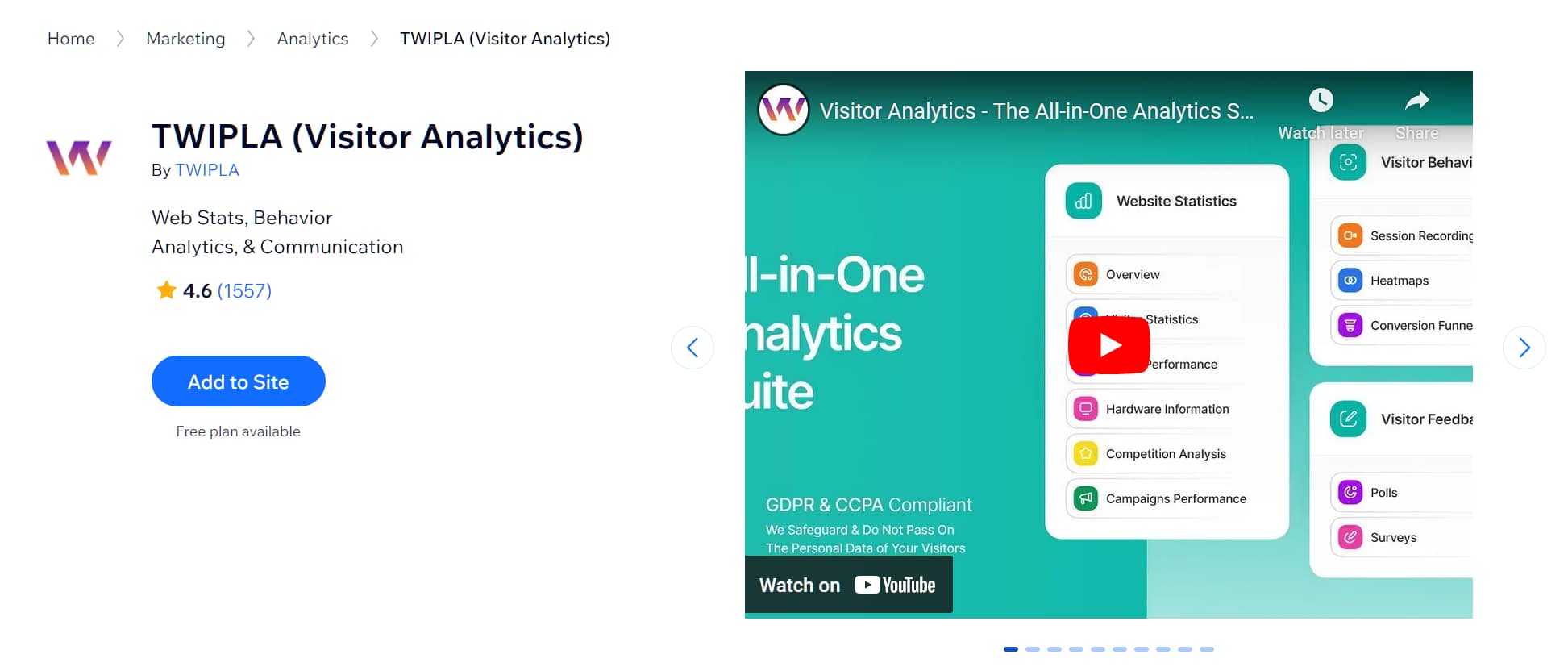Click the Add to Site button
Image resolution: width=1568 pixels, height=671 pixels.
[x=238, y=381]
